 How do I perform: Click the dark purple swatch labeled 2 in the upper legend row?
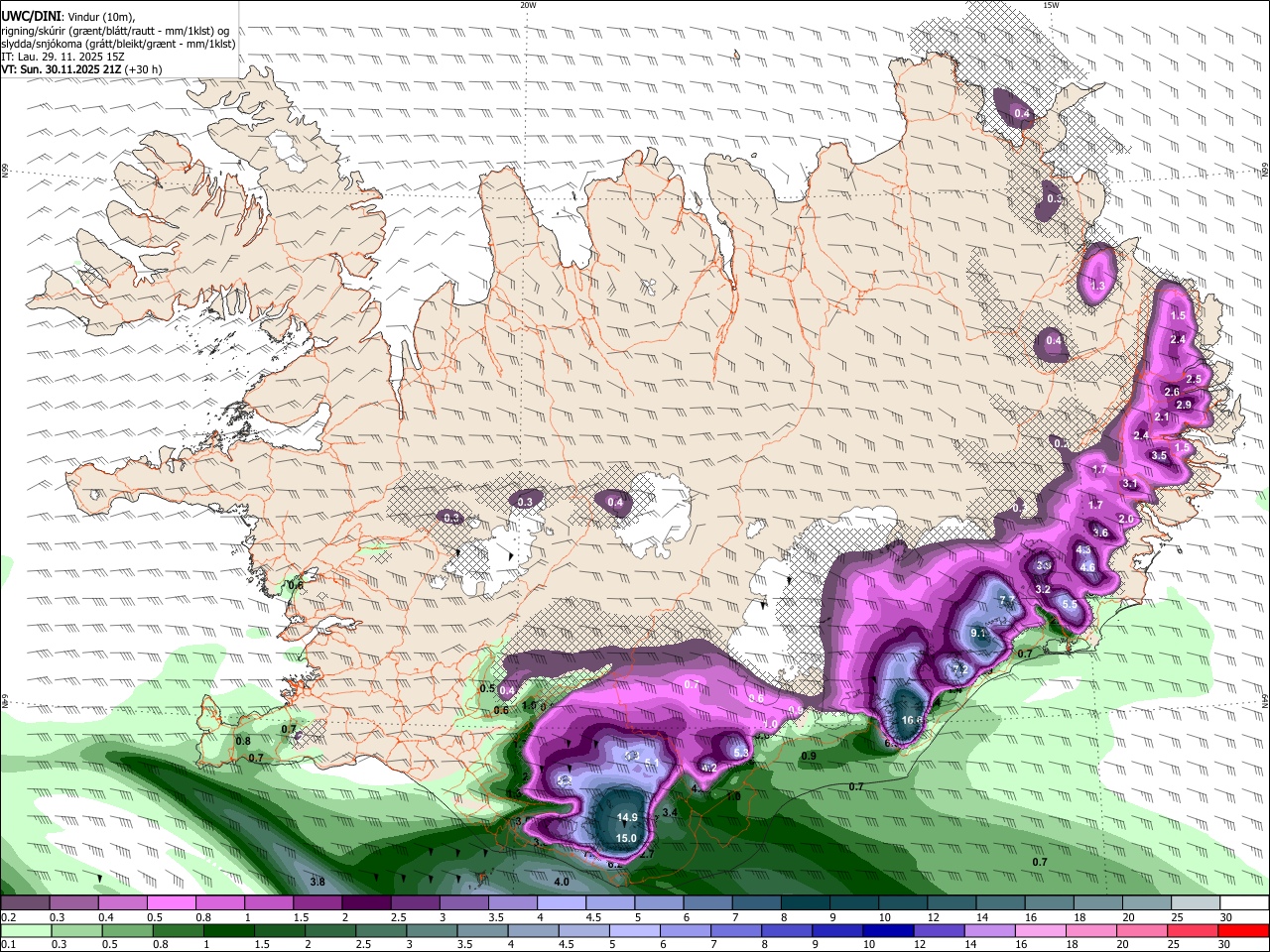(x=365, y=903)
